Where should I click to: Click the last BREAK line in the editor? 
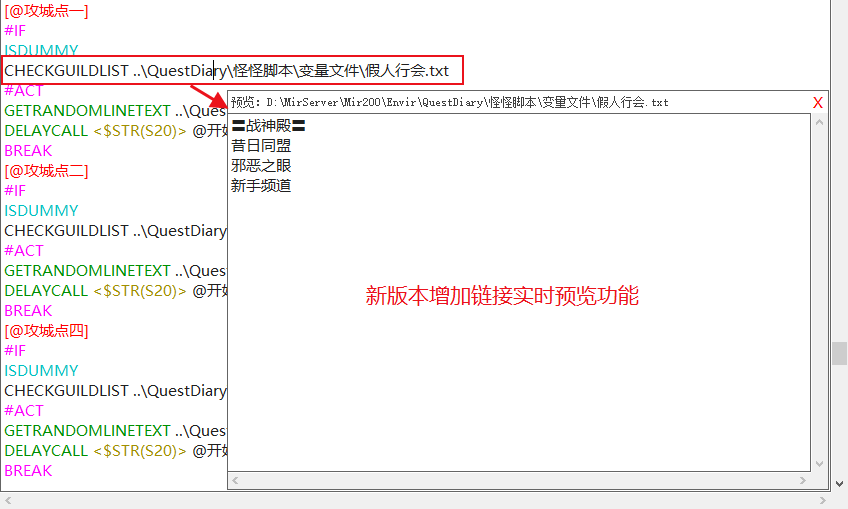(x=28, y=471)
